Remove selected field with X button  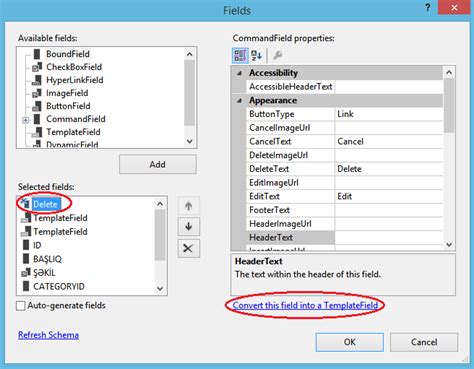tap(189, 248)
